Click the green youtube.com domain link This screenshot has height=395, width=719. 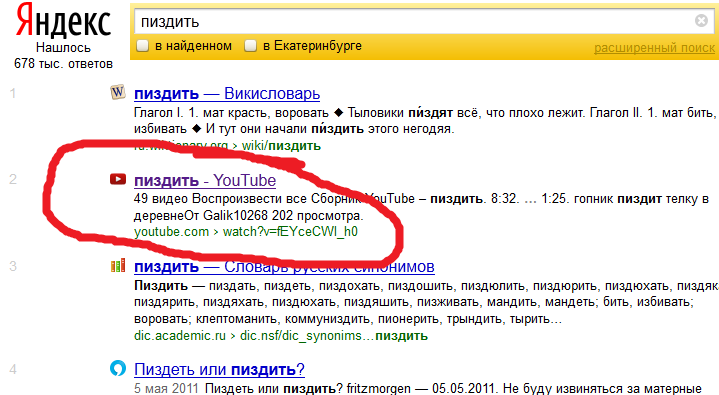click(x=171, y=232)
